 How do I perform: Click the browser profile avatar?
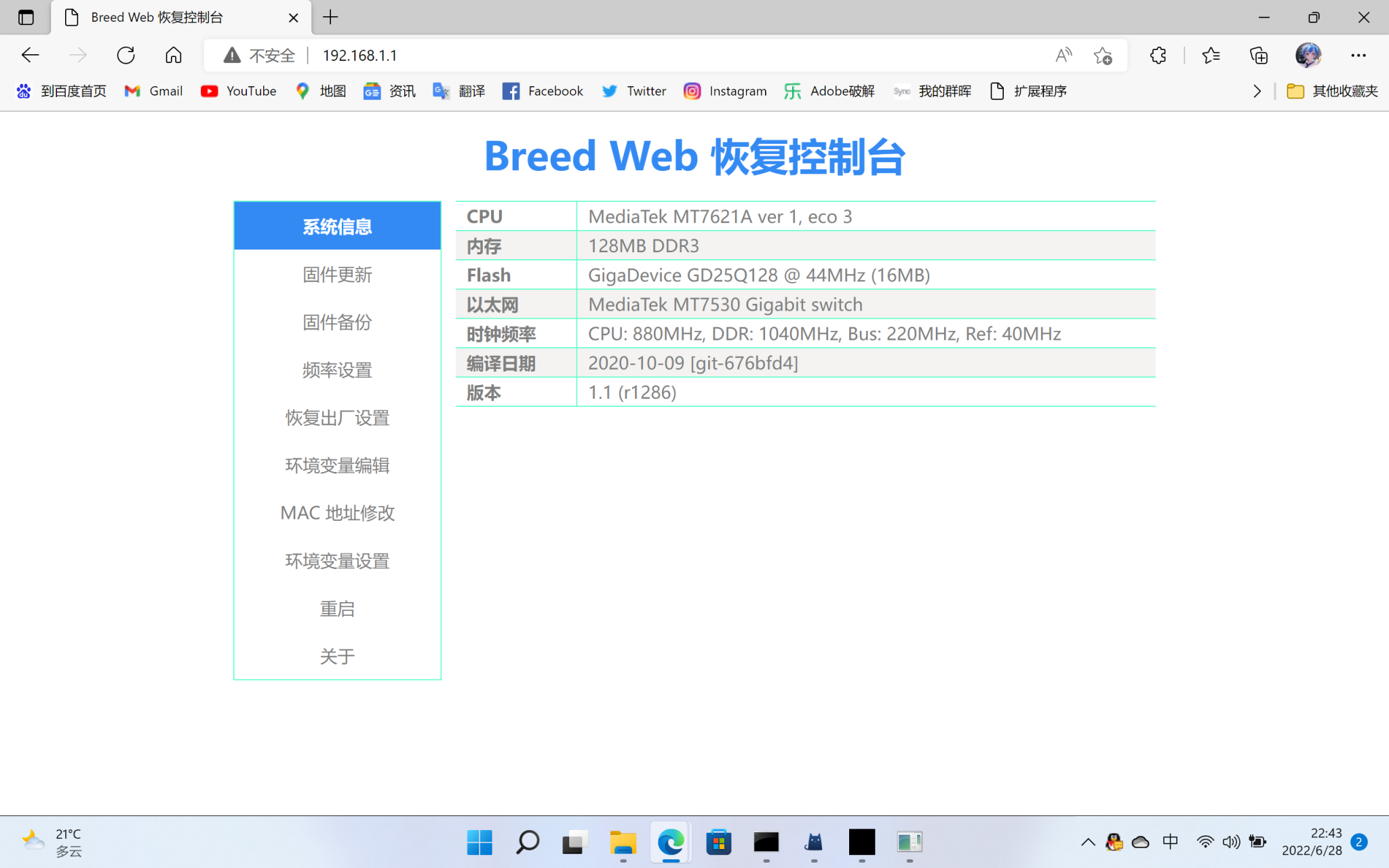pyautogui.click(x=1308, y=55)
